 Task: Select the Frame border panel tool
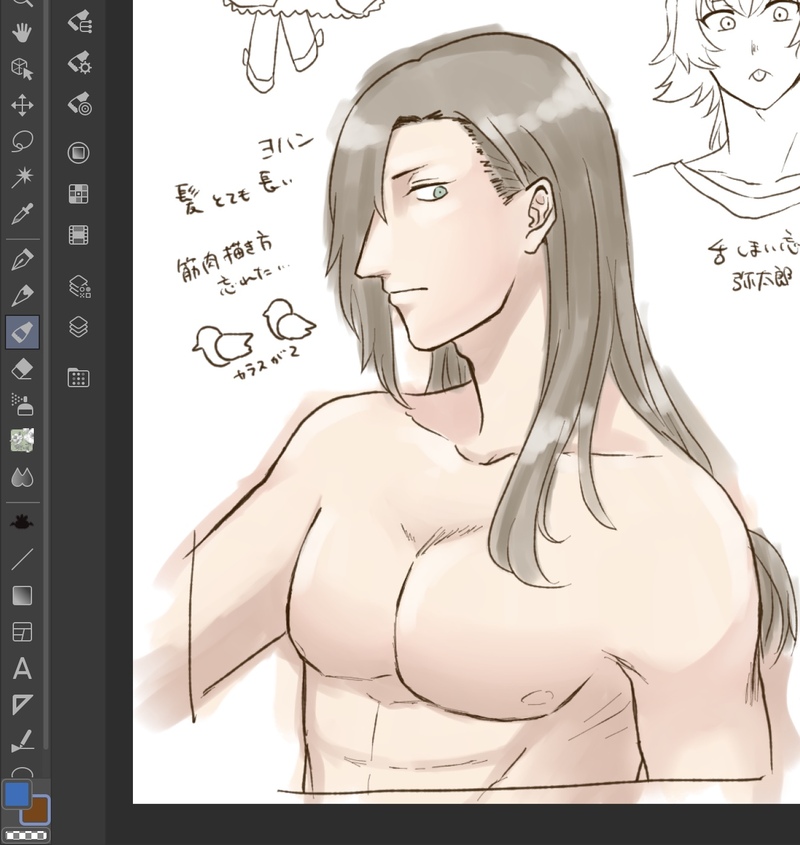pyautogui.click(x=22, y=632)
